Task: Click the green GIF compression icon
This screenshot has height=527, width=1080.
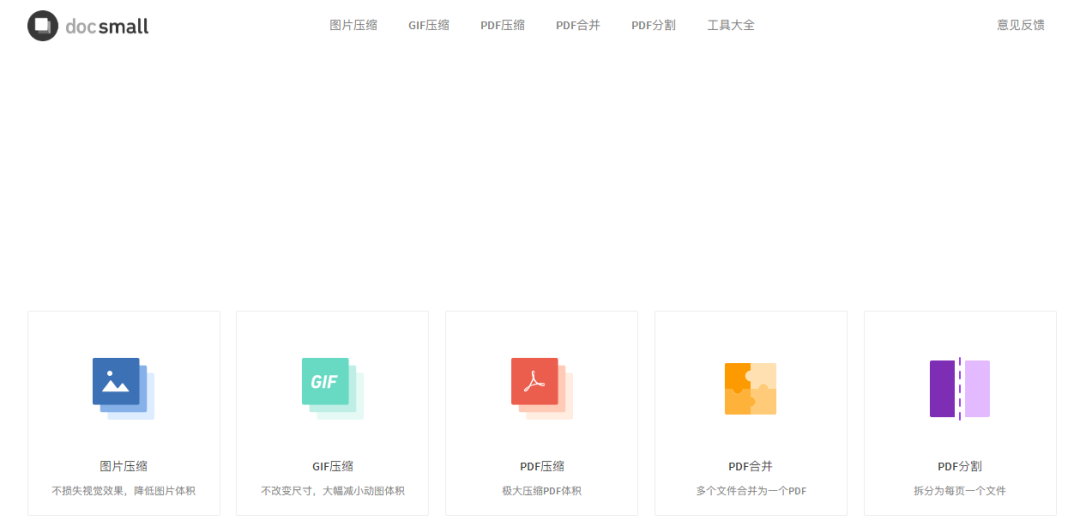Action: tap(333, 389)
